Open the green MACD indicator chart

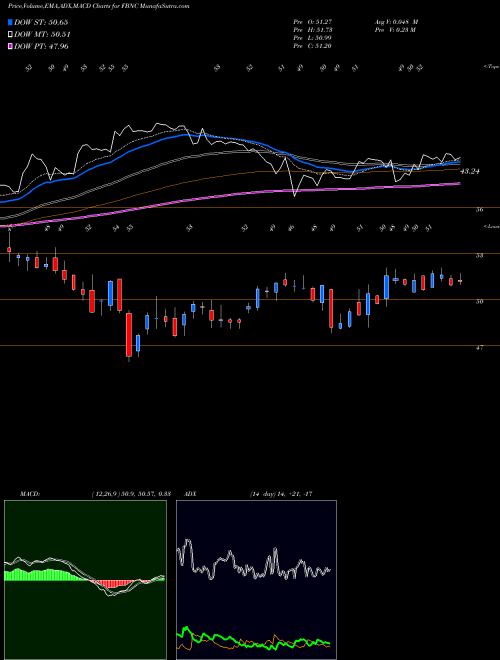(x=85, y=580)
